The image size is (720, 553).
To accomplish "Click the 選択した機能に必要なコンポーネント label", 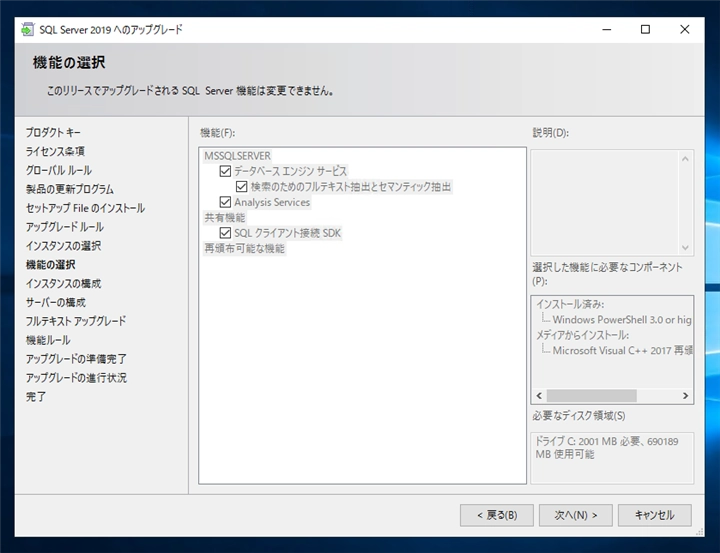I will click(x=608, y=274).
